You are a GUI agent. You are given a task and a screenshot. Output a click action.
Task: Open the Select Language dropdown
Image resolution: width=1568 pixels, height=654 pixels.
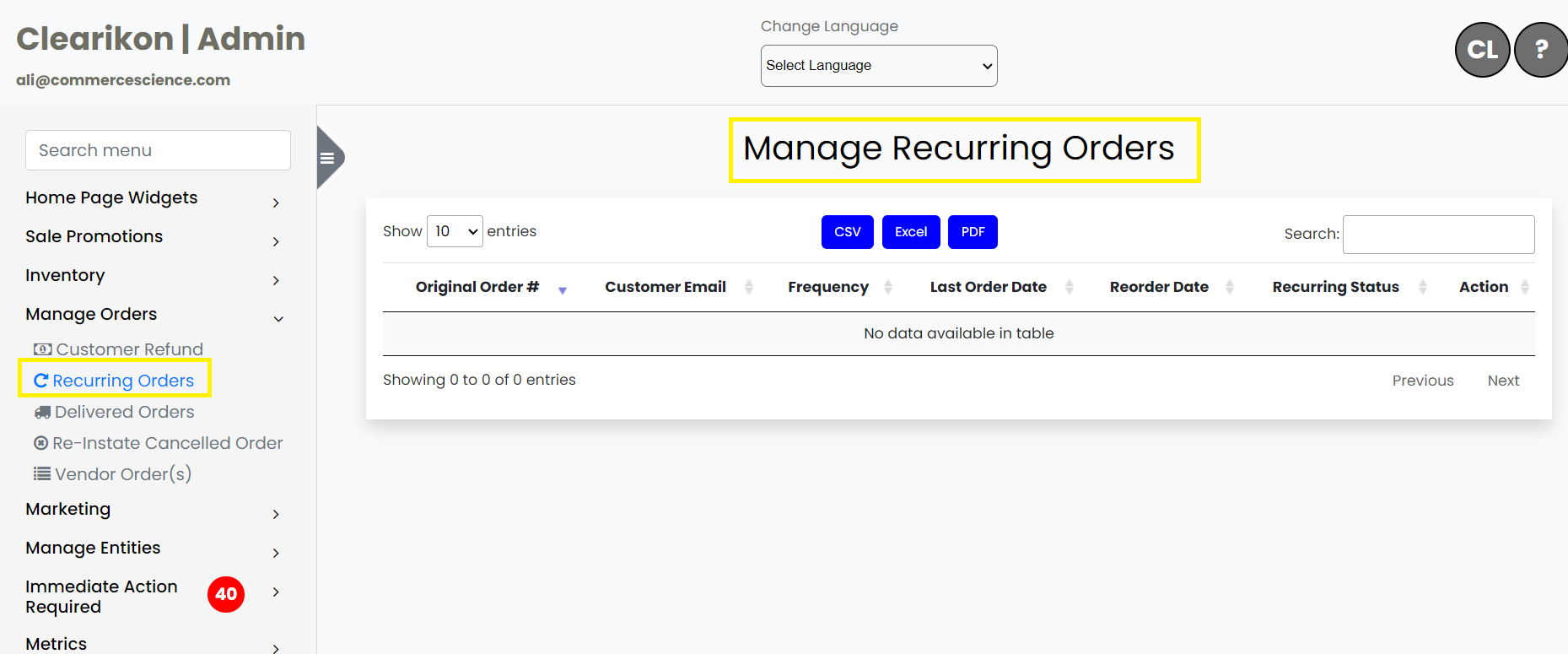(x=878, y=66)
